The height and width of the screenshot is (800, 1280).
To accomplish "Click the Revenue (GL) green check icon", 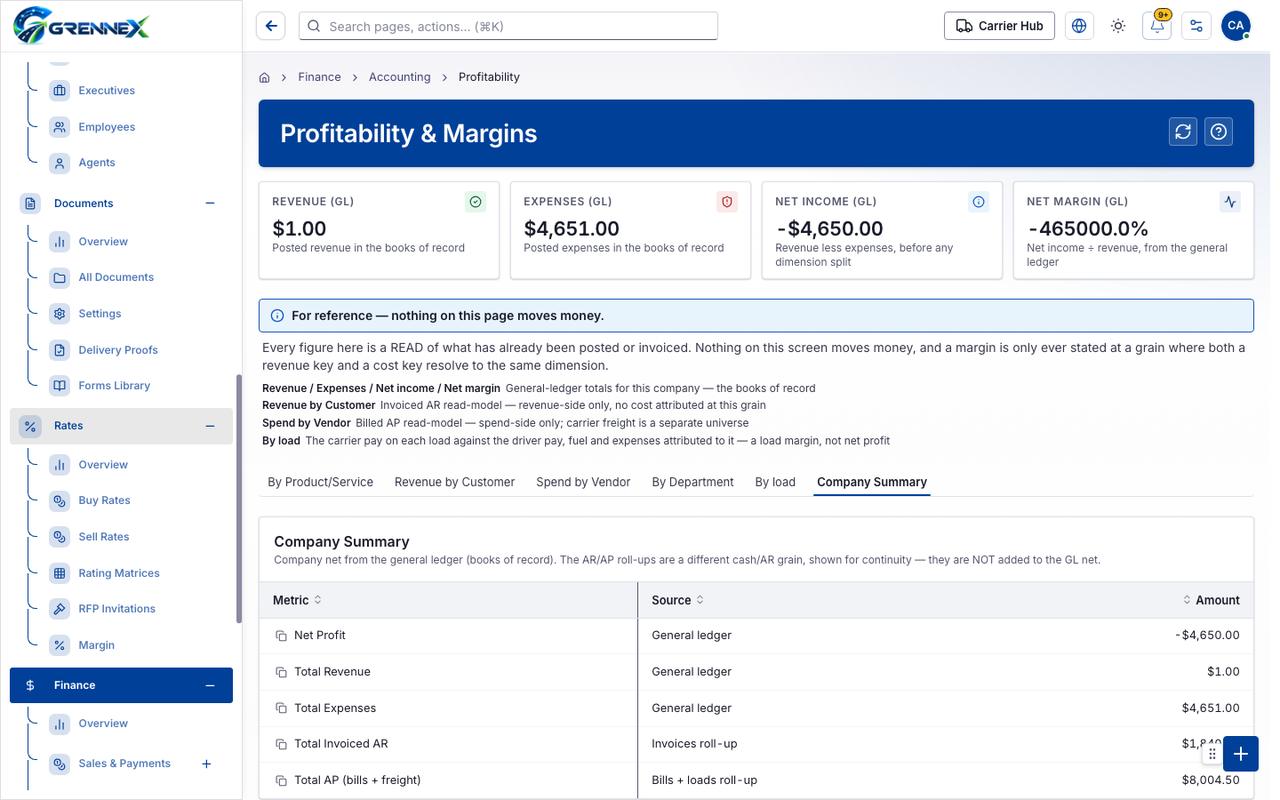I will click(475, 202).
